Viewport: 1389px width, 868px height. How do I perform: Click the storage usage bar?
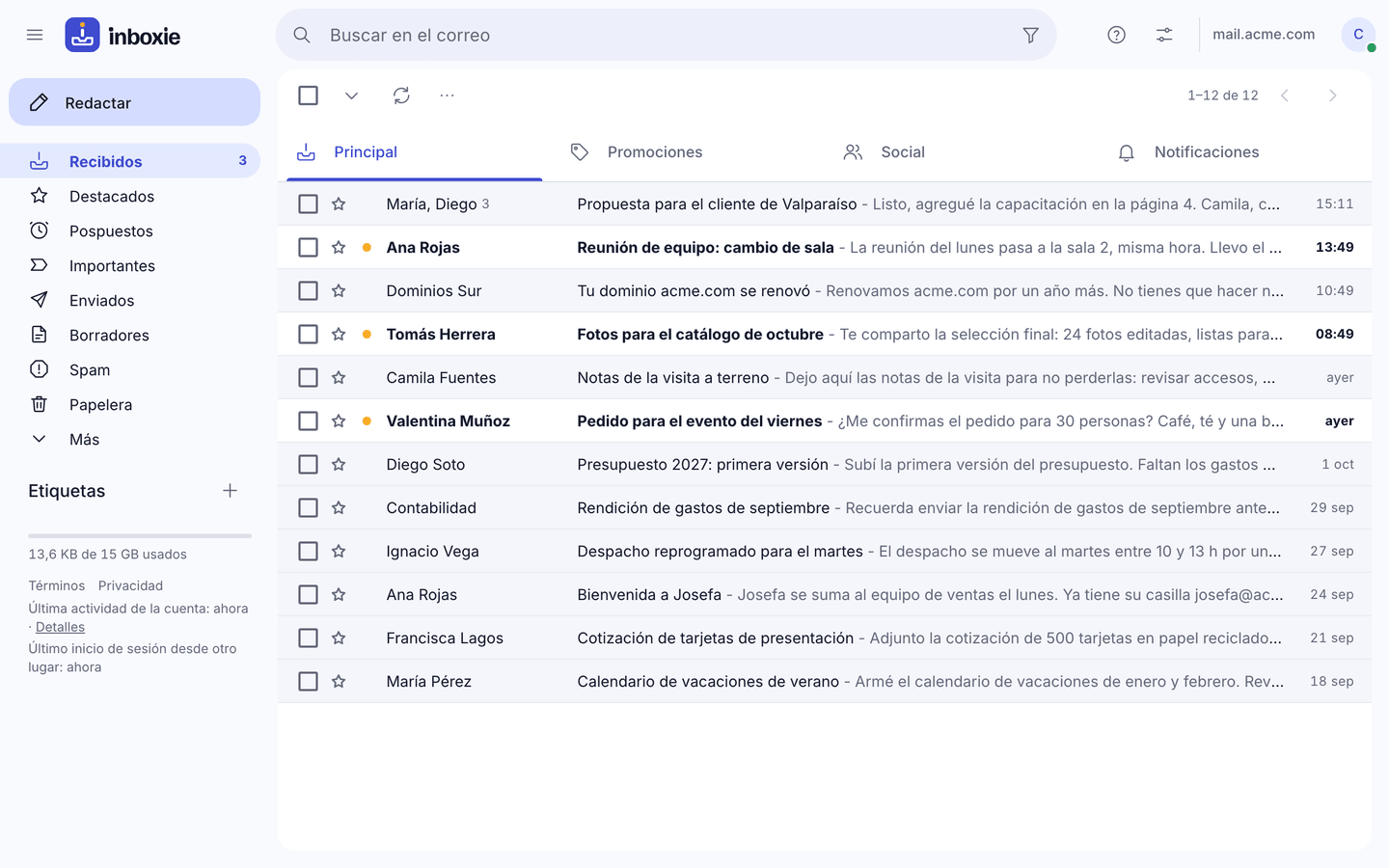[140, 535]
